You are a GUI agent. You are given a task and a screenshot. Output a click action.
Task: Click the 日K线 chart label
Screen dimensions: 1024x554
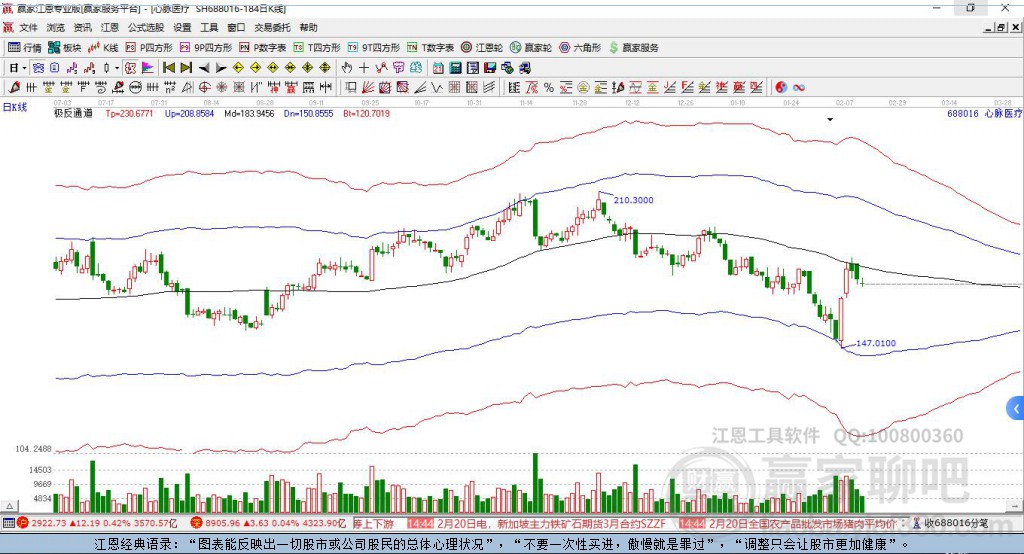(x=15, y=107)
